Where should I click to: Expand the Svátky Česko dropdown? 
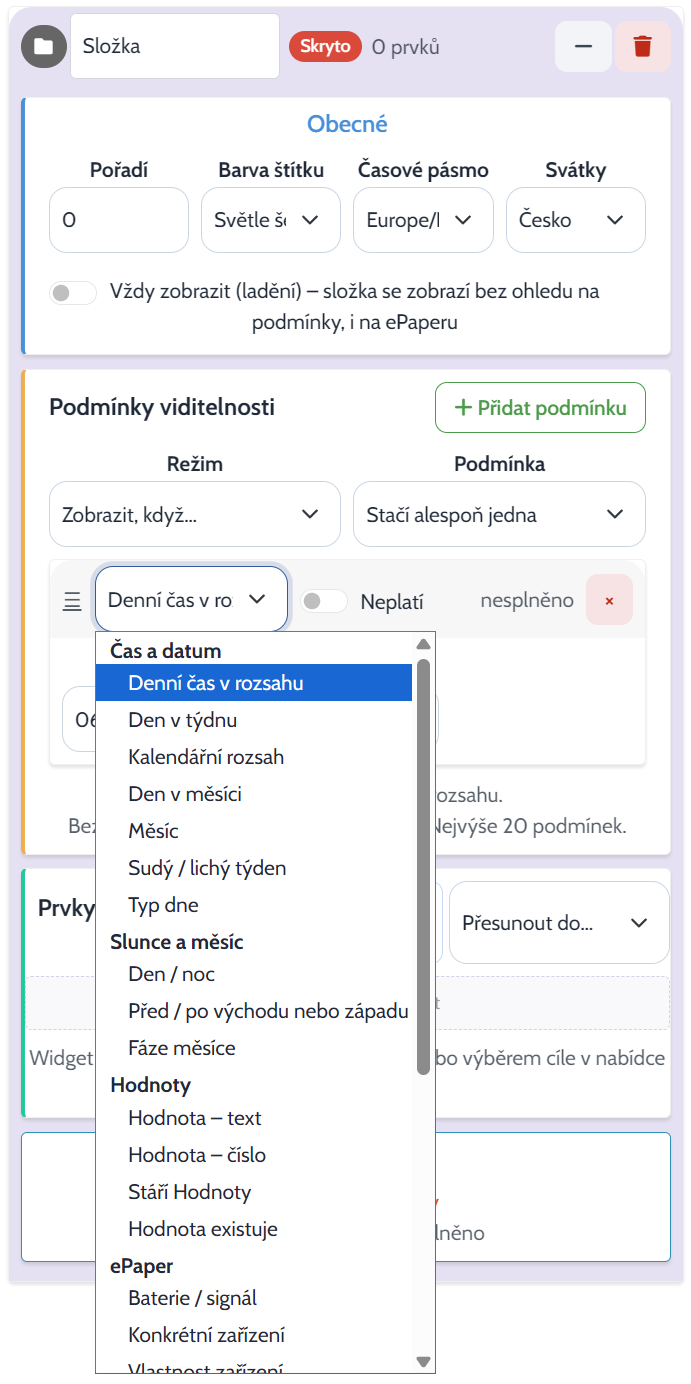pyautogui.click(x=576, y=220)
